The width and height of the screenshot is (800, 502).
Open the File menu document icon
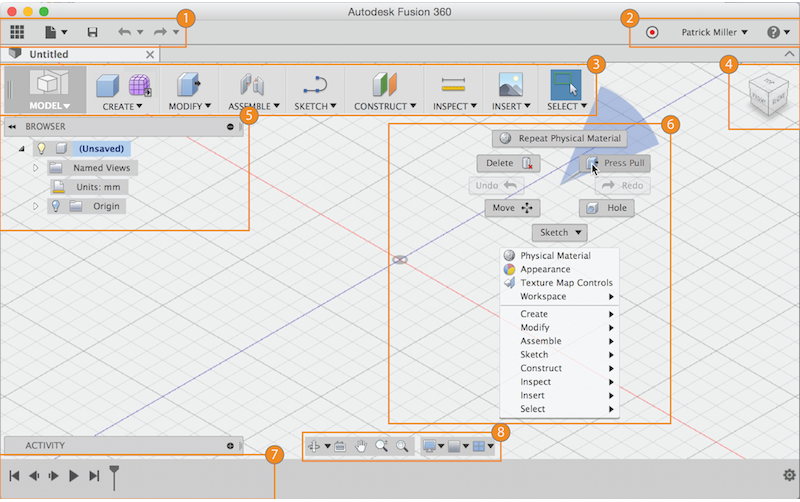pos(51,32)
